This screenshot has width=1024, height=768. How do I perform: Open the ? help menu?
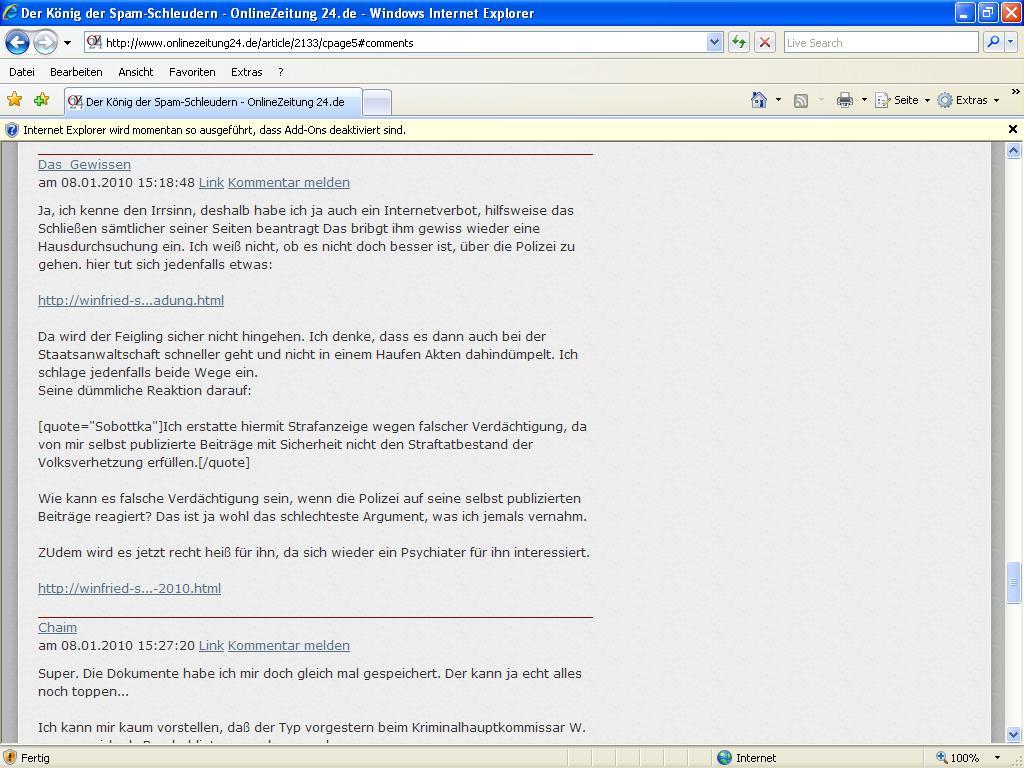click(x=280, y=72)
